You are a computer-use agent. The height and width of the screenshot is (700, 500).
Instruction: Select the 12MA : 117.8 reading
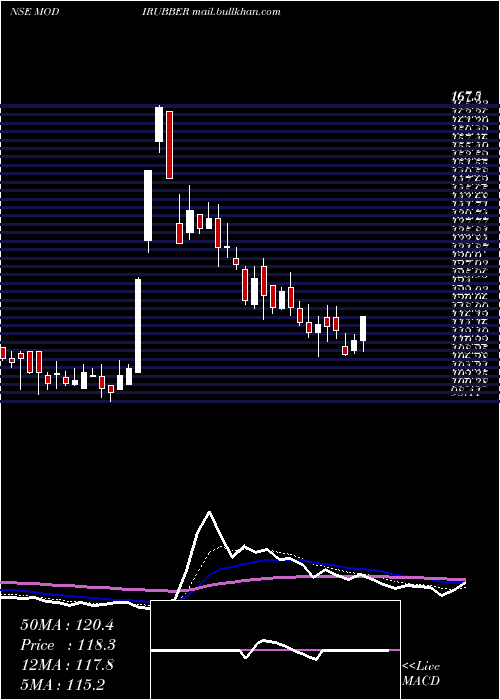(67, 665)
